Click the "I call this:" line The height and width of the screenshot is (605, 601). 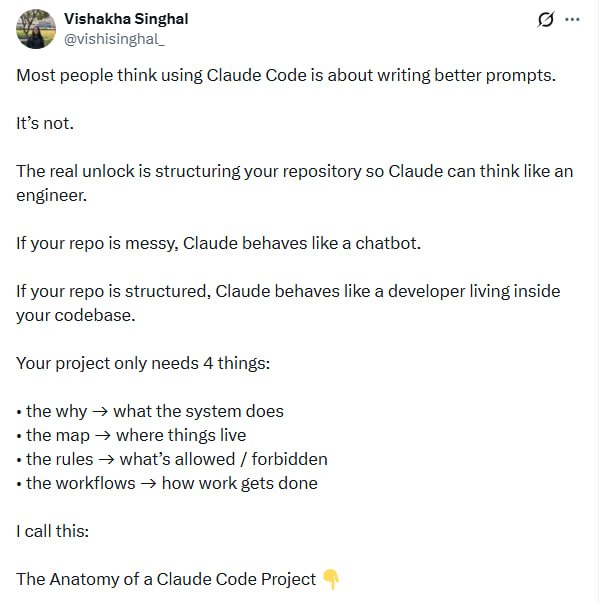pos(53,531)
